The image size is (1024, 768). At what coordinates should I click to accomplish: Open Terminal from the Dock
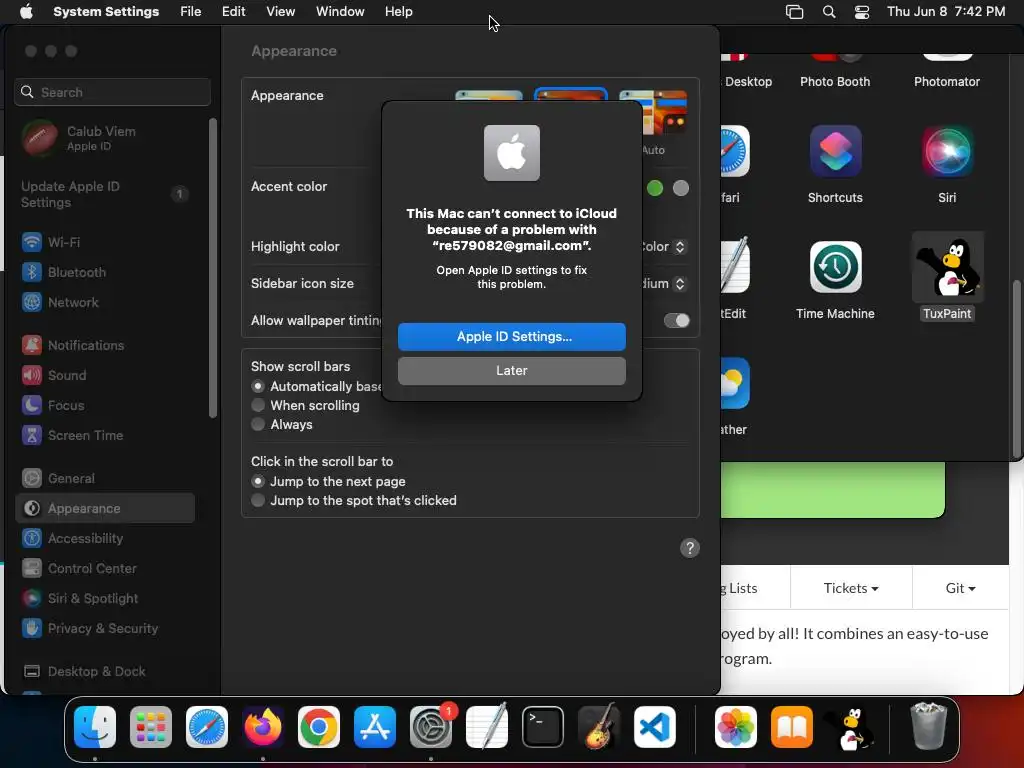click(543, 727)
